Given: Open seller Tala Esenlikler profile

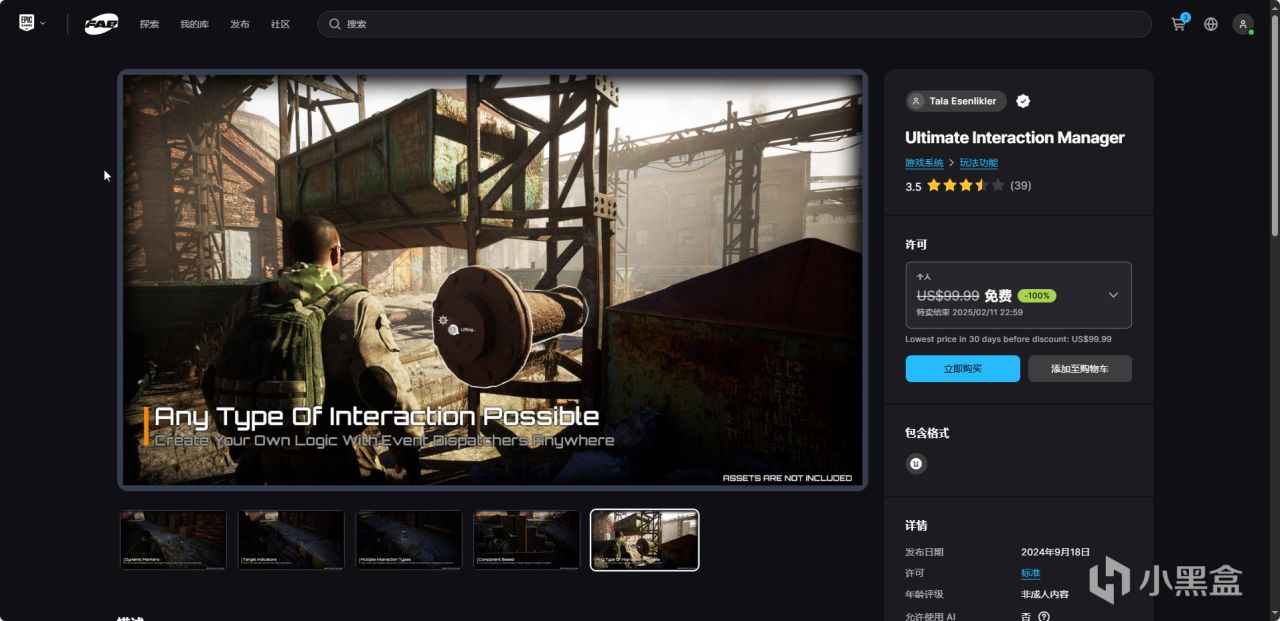Looking at the screenshot, I should [x=956, y=101].
